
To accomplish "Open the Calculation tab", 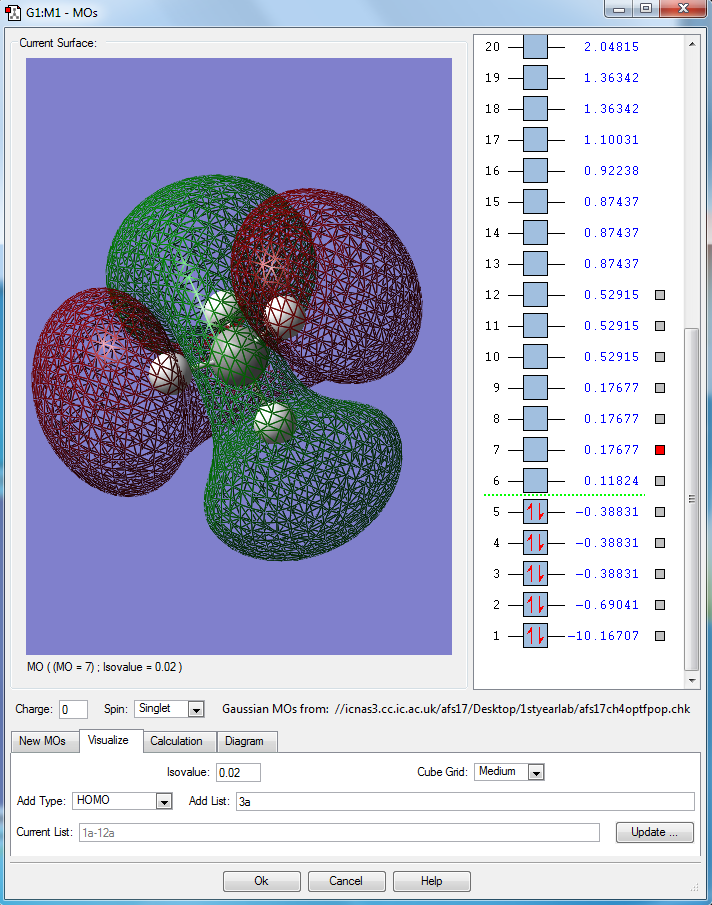I will [x=176, y=741].
